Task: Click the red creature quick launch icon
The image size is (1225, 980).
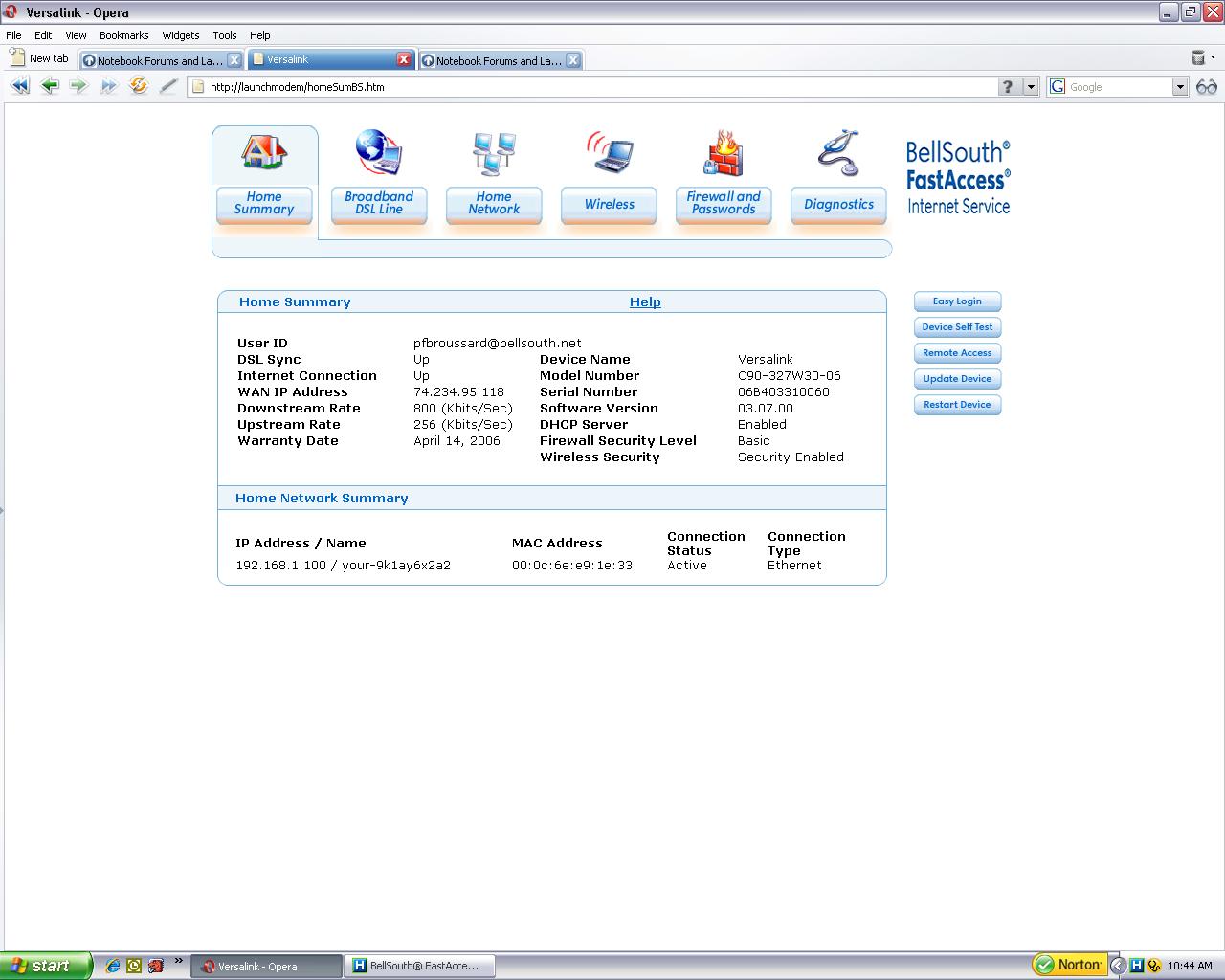Action: click(x=155, y=966)
